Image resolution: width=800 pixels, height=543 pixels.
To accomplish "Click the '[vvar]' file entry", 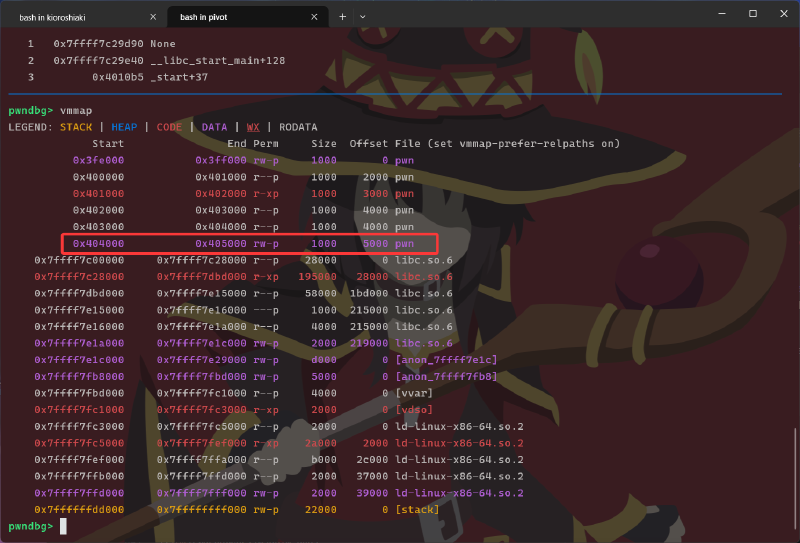I will click(414, 393).
